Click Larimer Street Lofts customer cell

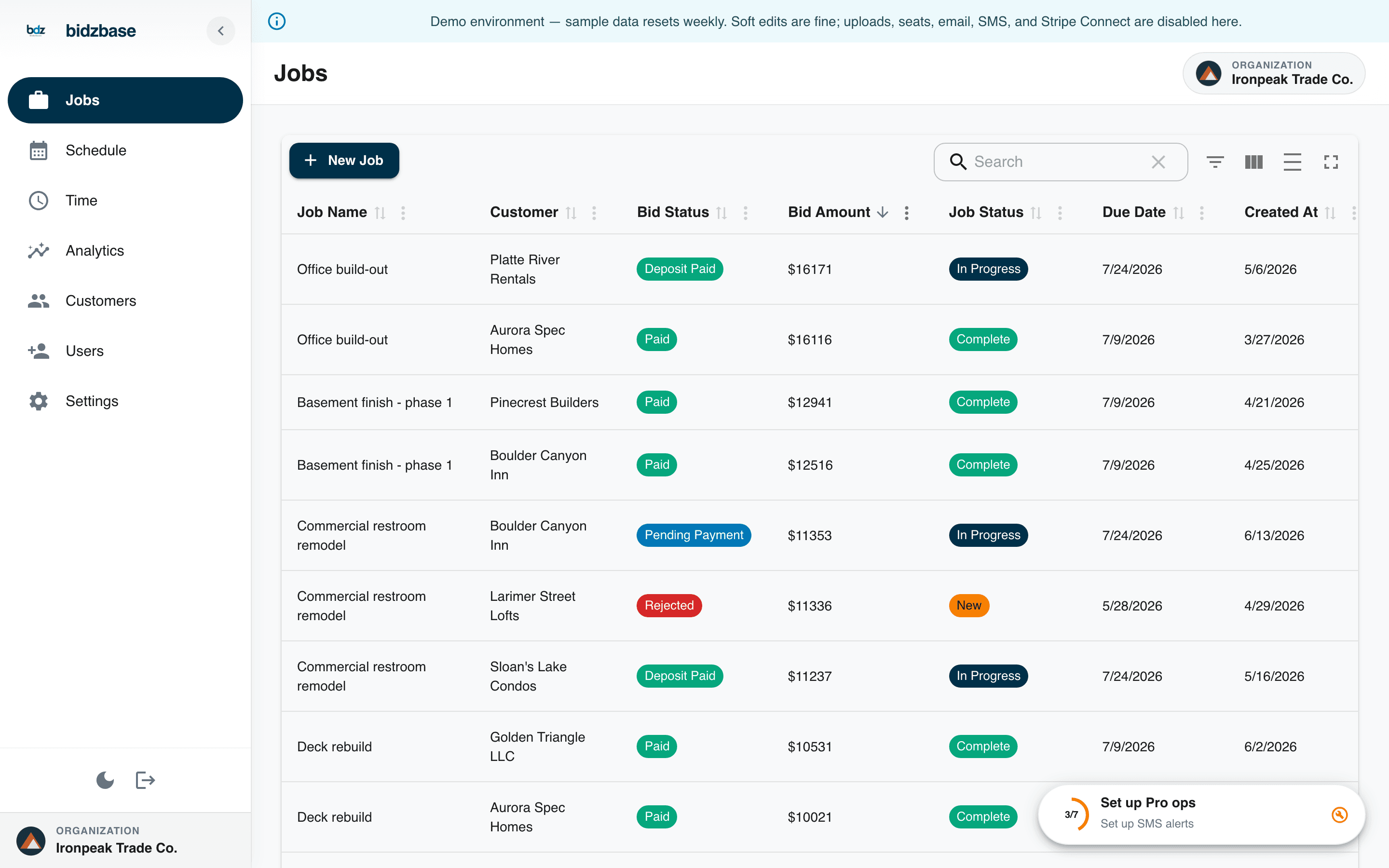532,606
